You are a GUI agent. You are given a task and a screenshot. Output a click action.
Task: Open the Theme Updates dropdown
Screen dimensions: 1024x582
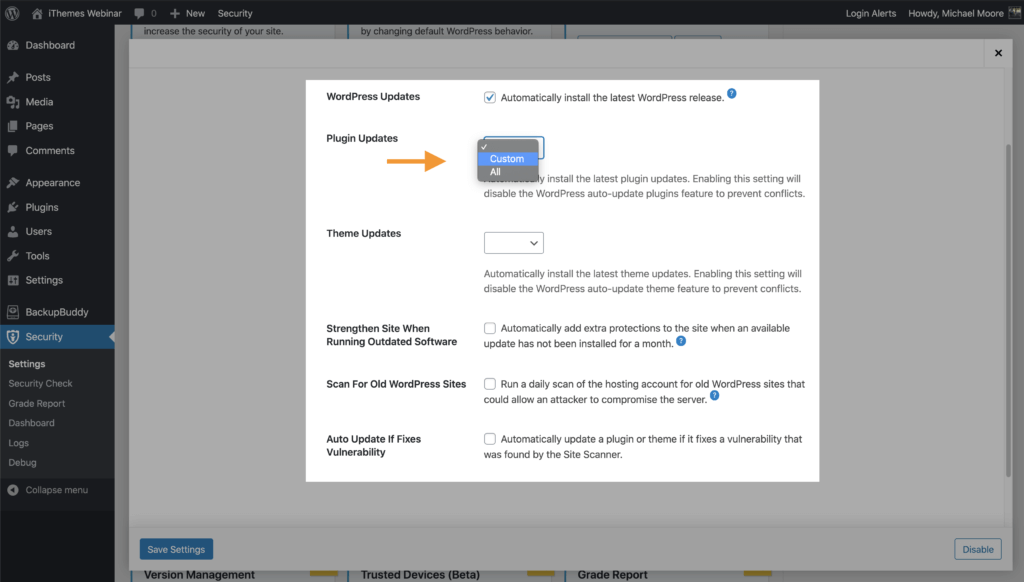click(513, 243)
